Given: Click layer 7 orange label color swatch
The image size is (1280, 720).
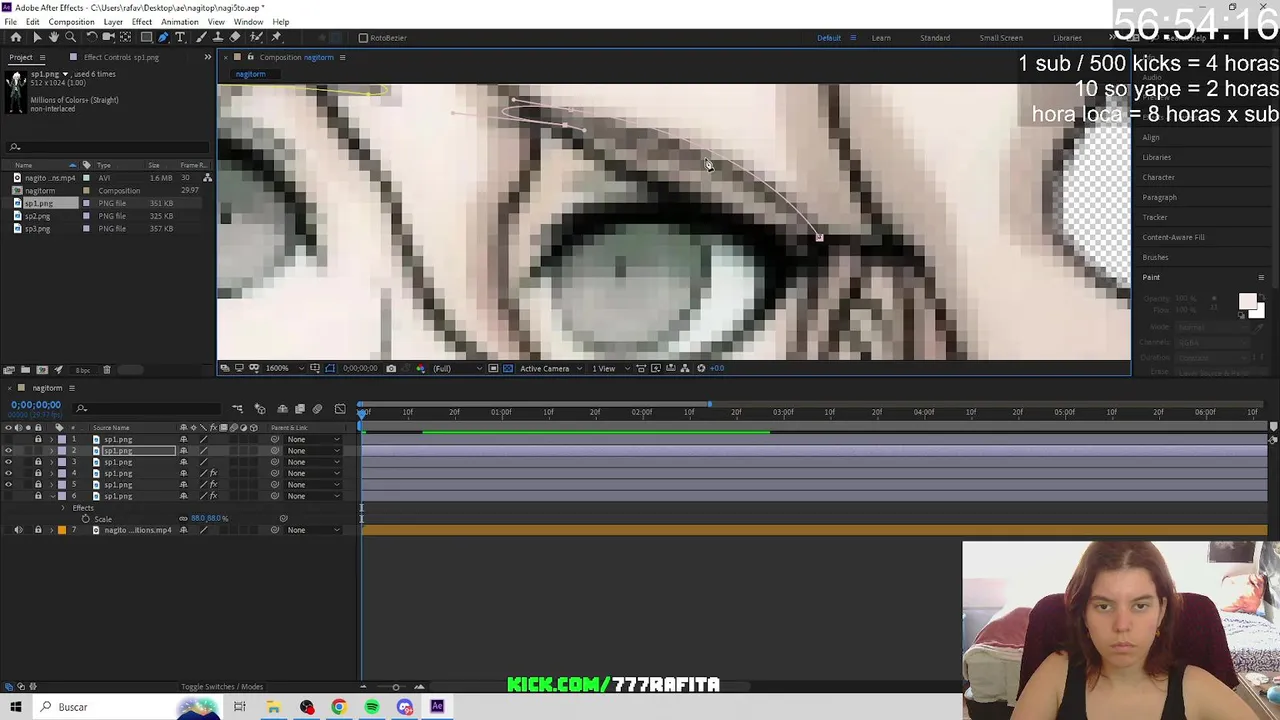Looking at the screenshot, I should [62, 530].
